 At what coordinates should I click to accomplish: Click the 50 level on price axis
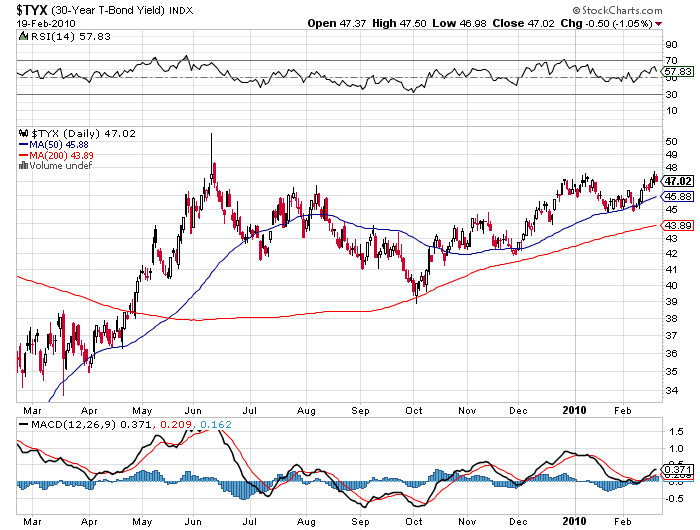pos(671,141)
